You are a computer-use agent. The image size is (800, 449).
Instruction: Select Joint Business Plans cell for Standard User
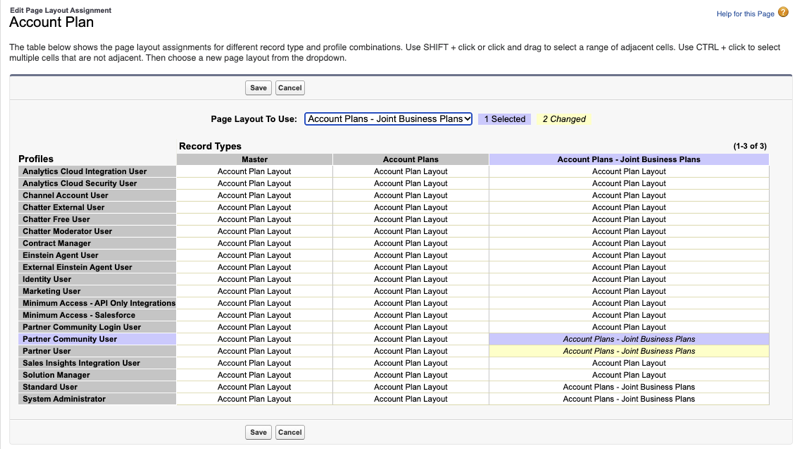629,387
